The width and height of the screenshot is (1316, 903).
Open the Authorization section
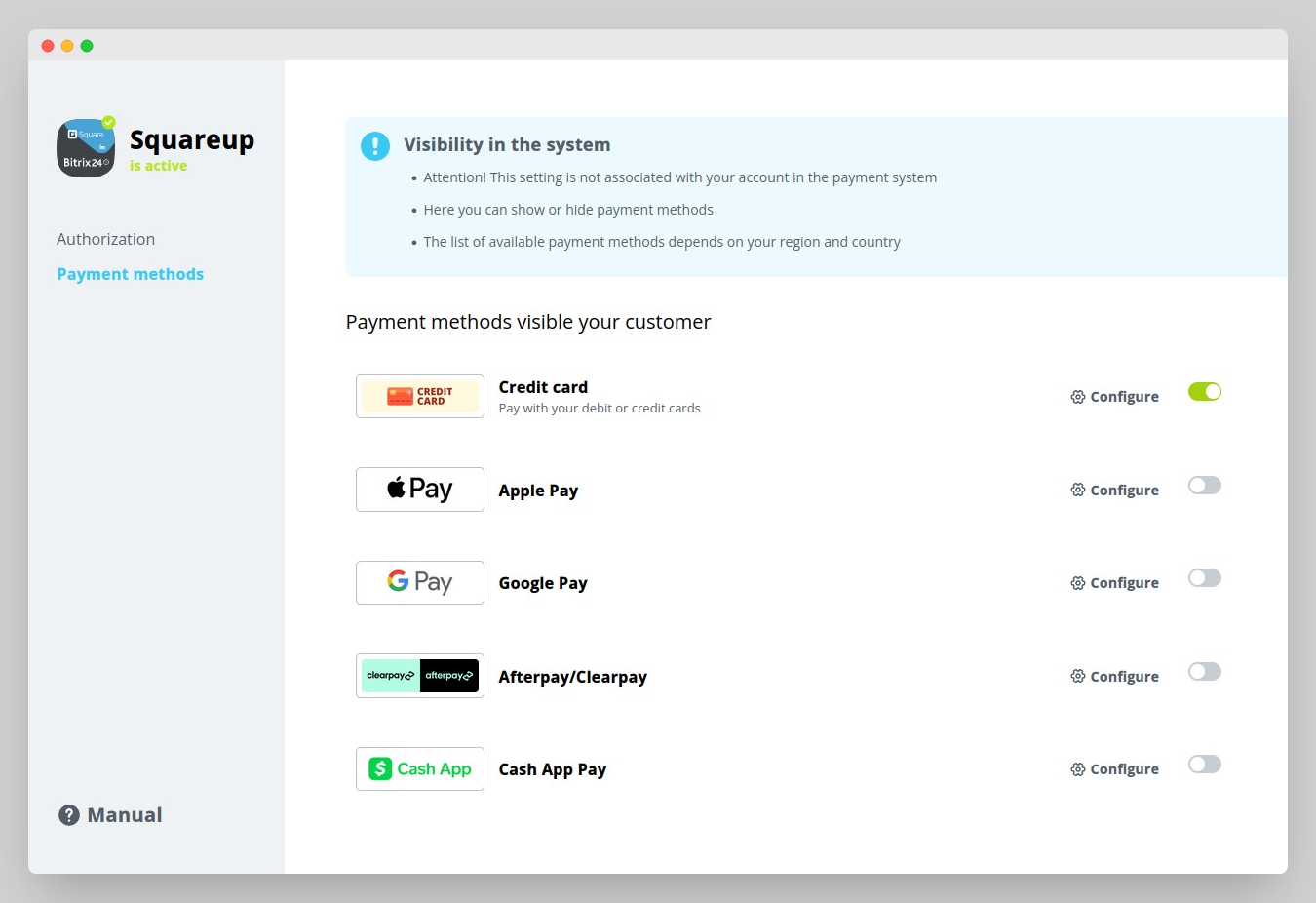click(x=105, y=239)
